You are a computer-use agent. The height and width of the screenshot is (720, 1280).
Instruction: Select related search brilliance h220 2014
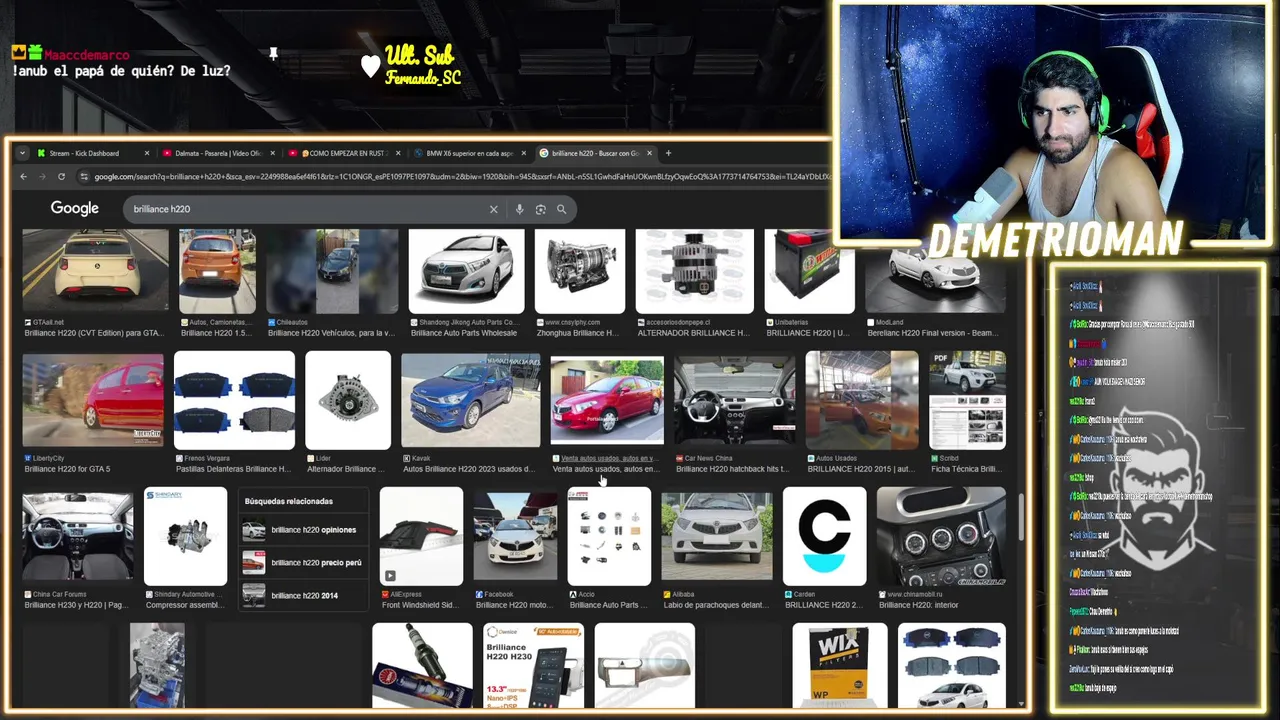302,595
